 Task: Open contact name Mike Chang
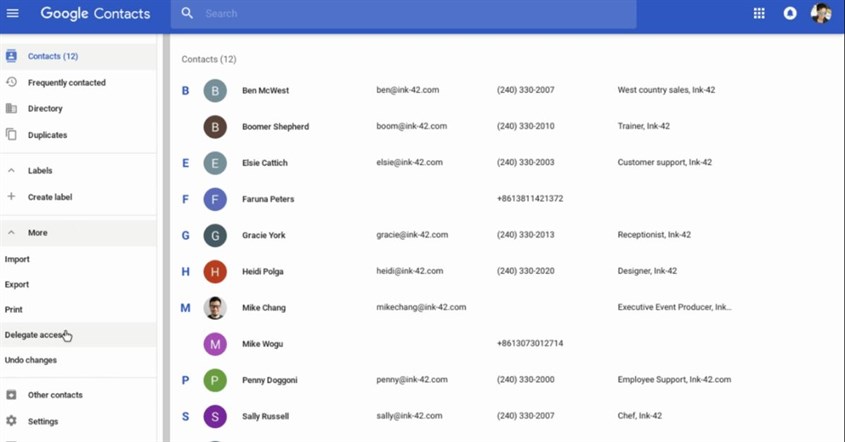click(264, 308)
